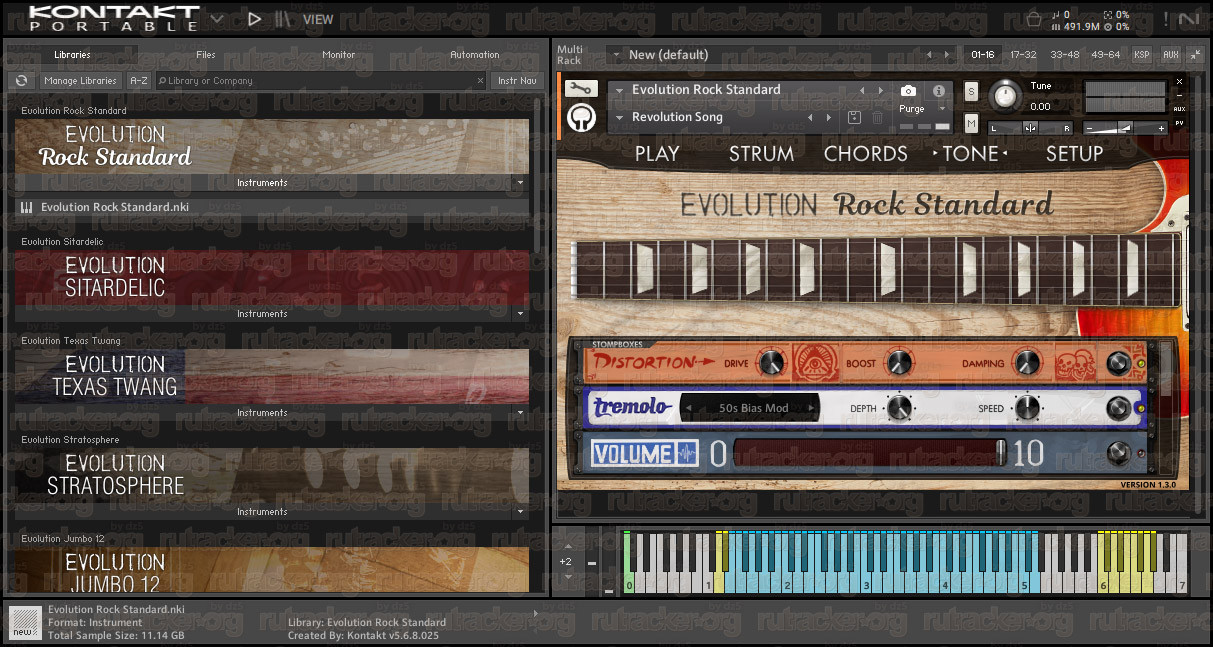Click the NI logo icon
This screenshot has height=647, width=1213.
click(x=1189, y=18)
